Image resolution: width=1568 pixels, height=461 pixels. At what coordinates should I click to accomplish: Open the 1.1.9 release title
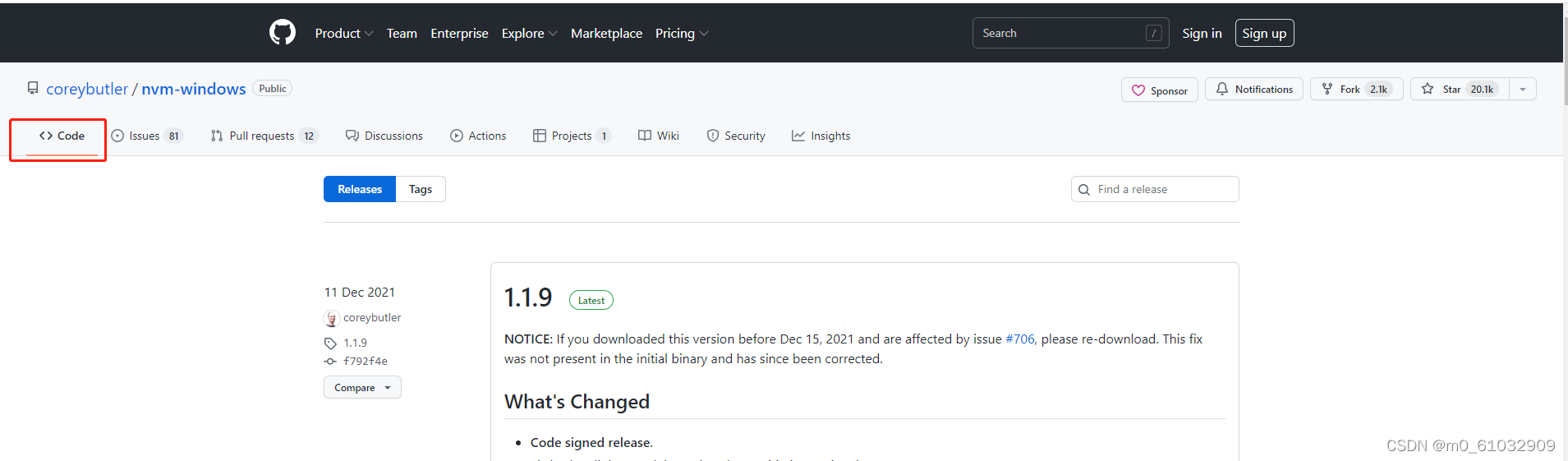point(528,297)
